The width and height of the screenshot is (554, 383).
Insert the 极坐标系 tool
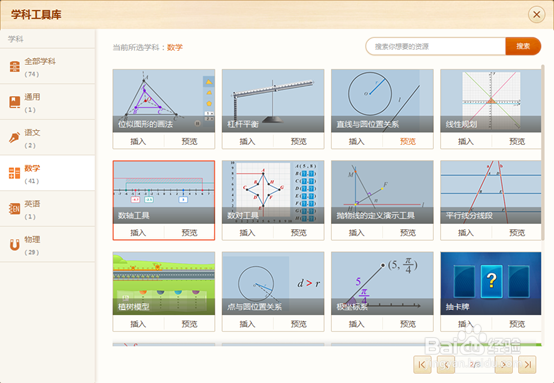click(356, 324)
